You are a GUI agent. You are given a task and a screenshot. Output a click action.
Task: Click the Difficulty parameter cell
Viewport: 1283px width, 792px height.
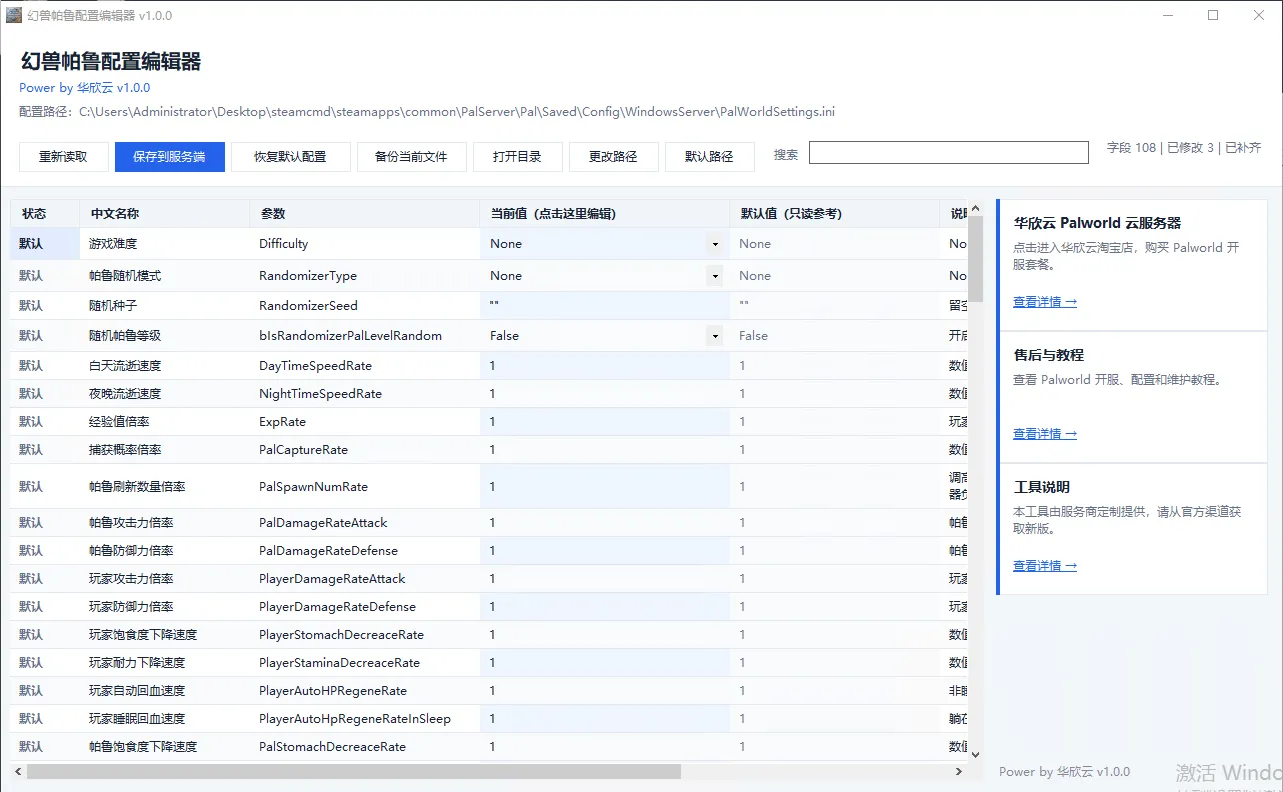click(365, 244)
